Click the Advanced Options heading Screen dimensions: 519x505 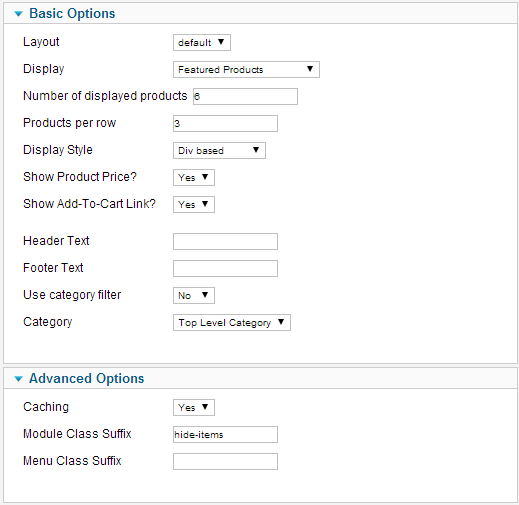[87, 379]
